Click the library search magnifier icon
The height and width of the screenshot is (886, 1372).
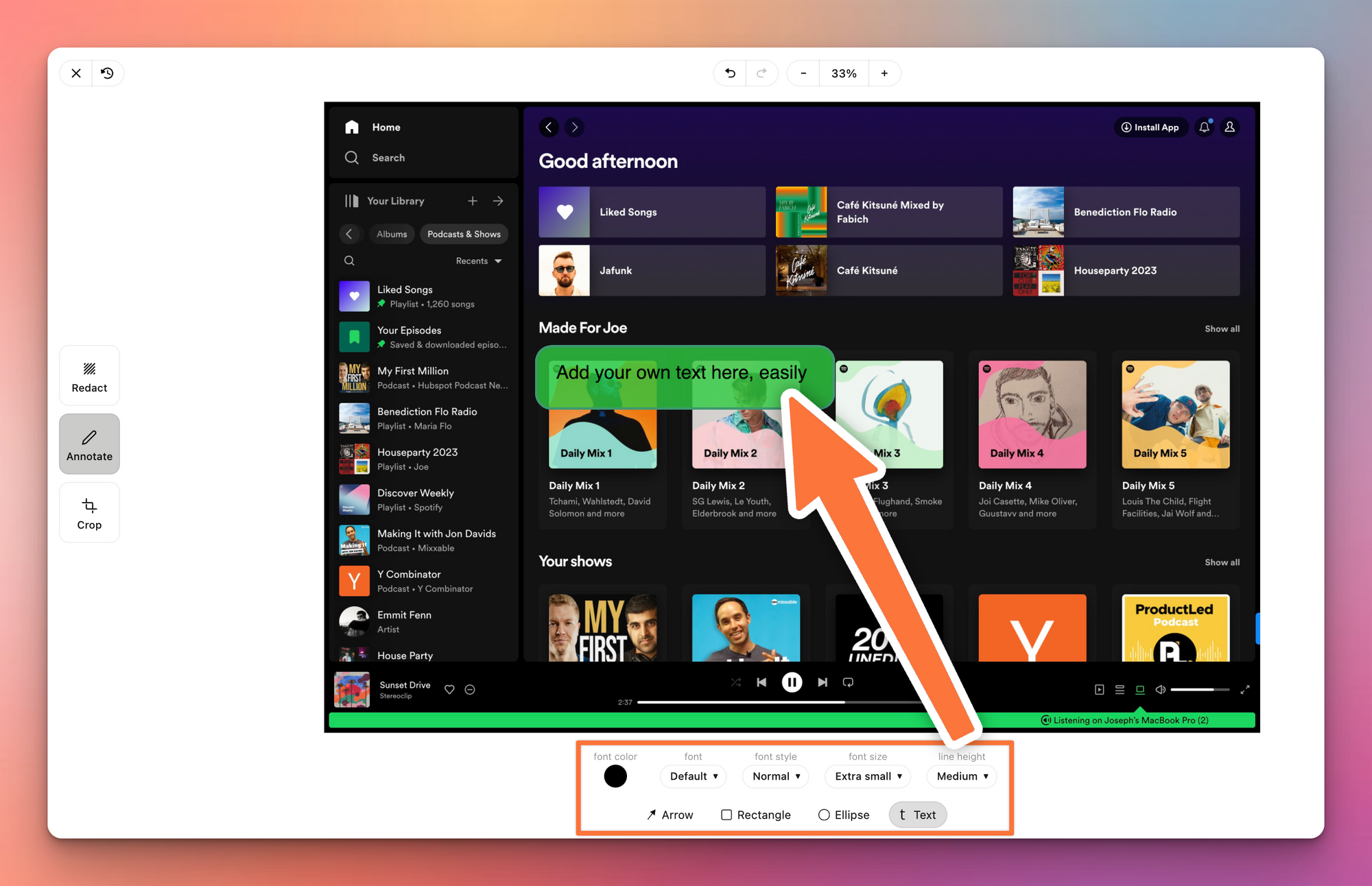pyautogui.click(x=349, y=261)
